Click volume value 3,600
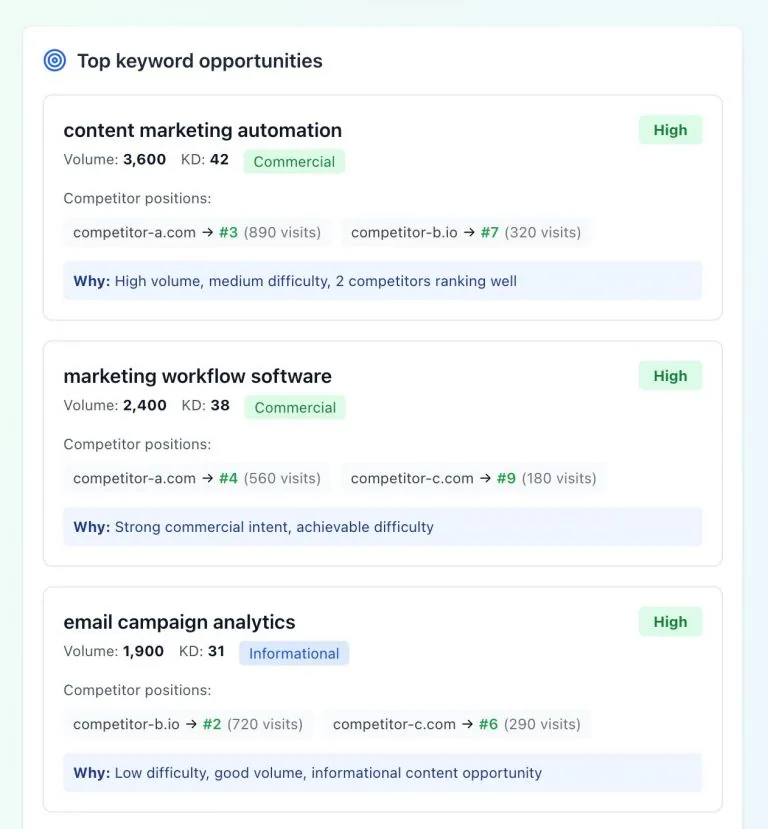The height and width of the screenshot is (829, 768). [144, 159]
